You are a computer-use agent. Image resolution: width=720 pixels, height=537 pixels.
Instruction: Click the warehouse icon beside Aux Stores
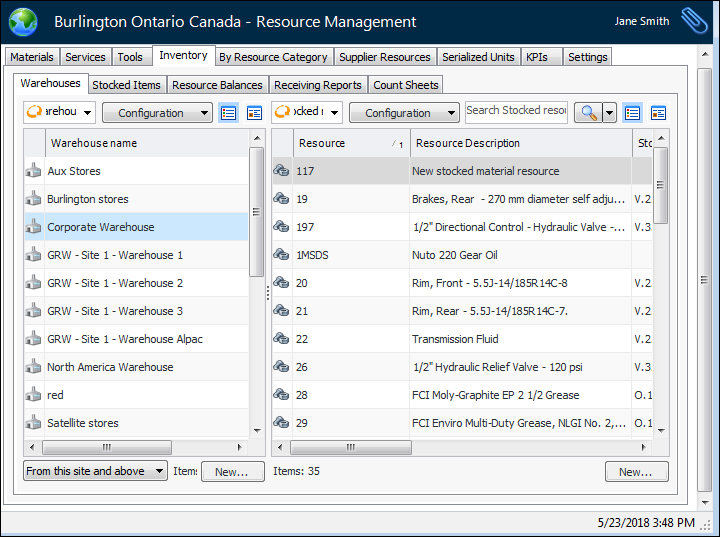33,171
